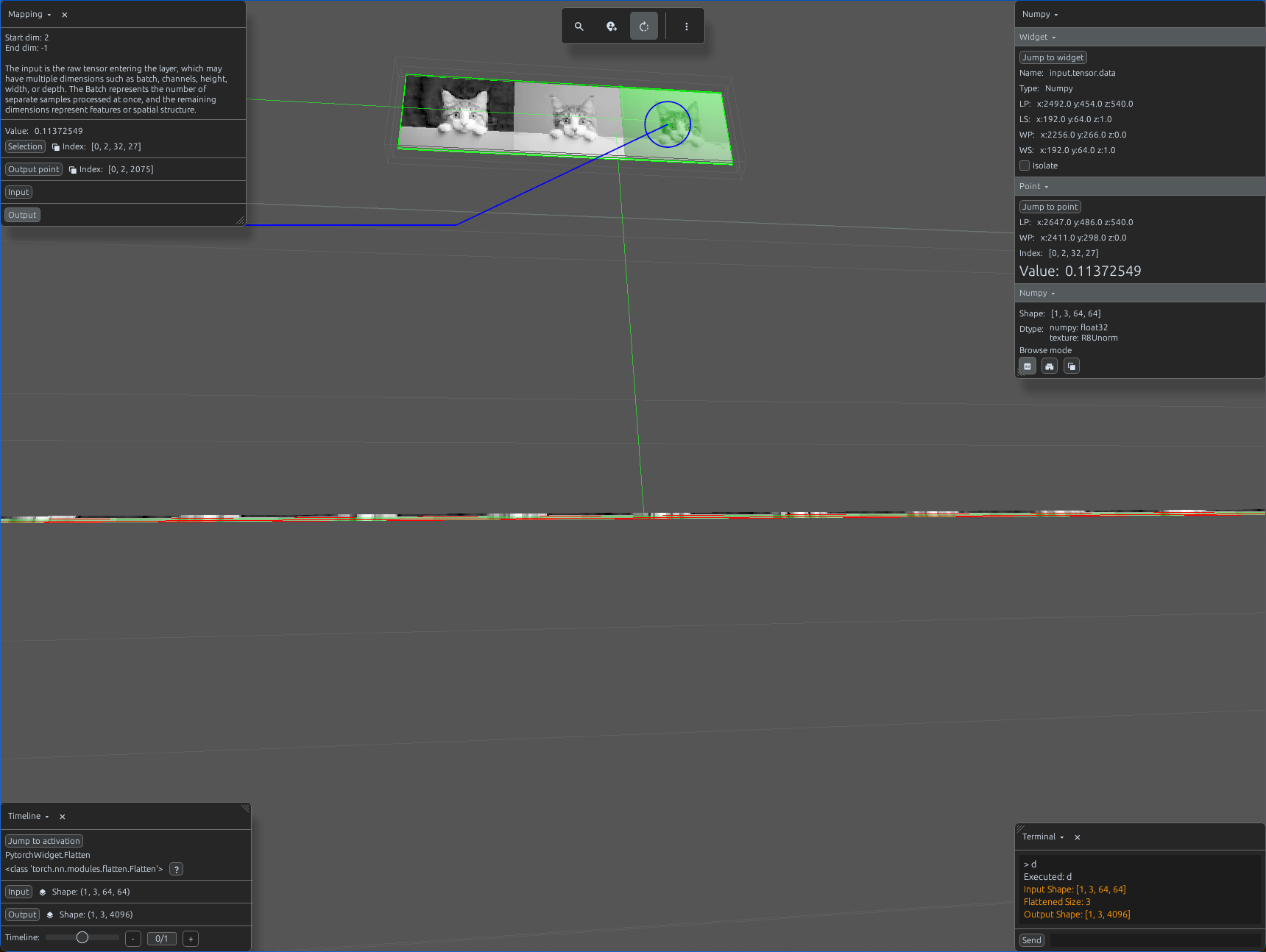Click the plus stepper beside timeline counter

click(x=191, y=939)
